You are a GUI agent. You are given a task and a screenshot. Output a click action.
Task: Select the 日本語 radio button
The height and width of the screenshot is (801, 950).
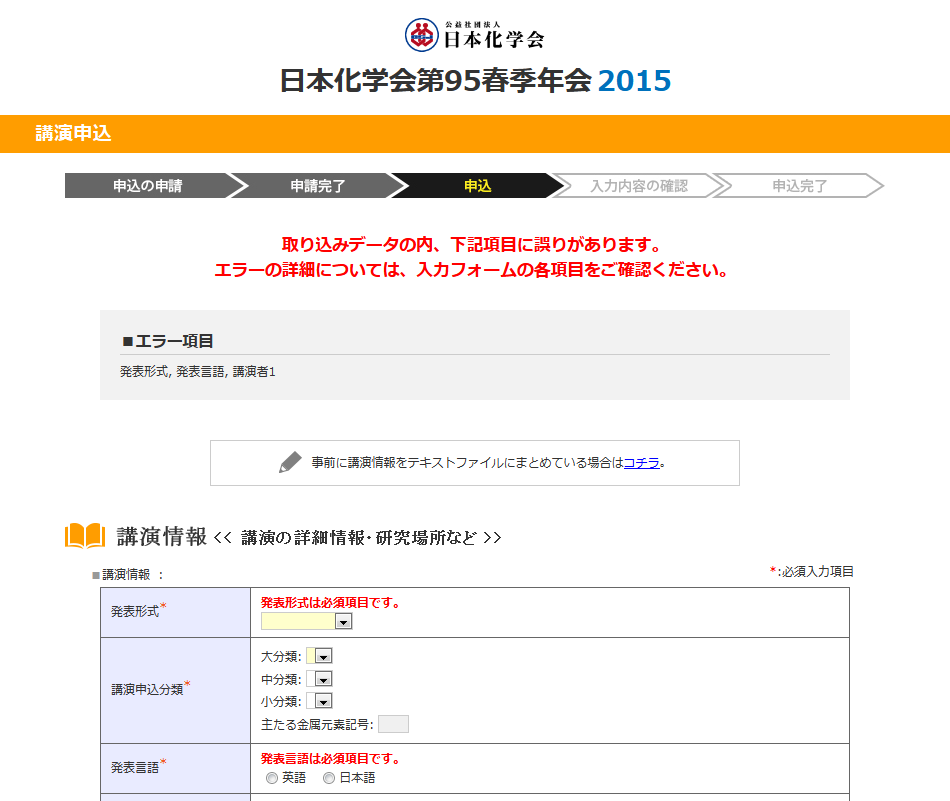(x=328, y=778)
